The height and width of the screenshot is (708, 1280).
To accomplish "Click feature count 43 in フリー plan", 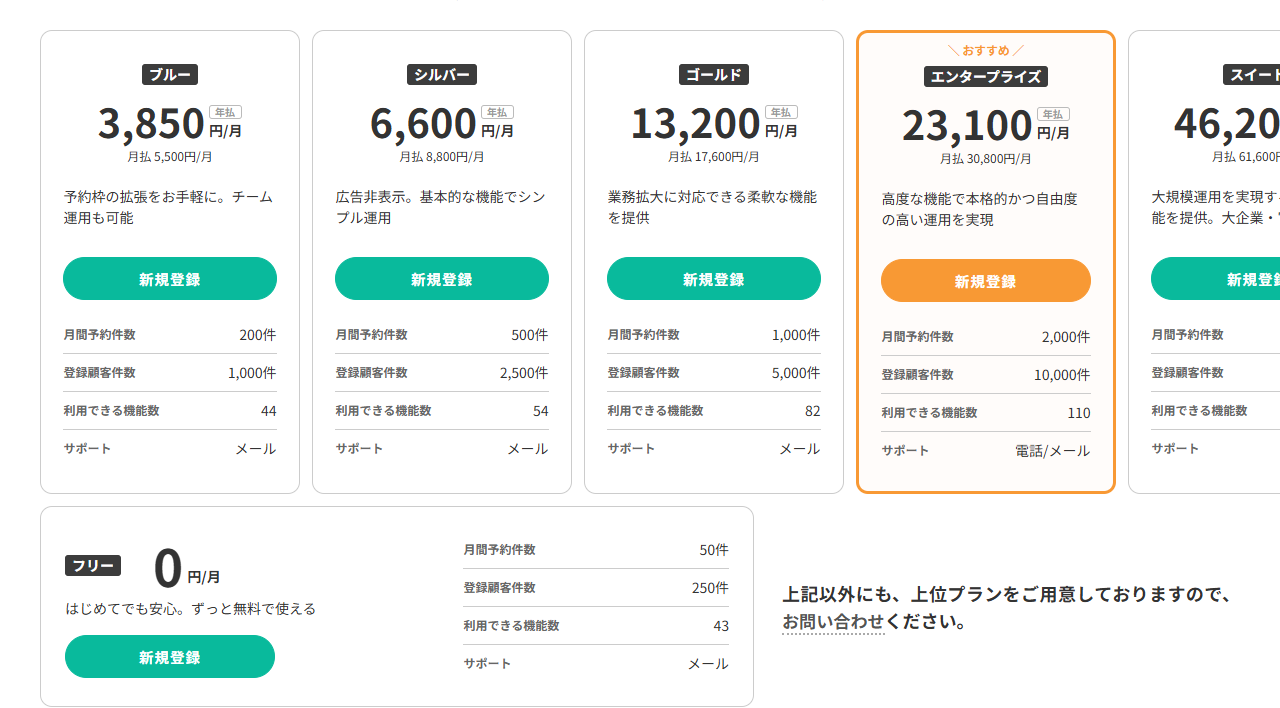I will (721, 626).
